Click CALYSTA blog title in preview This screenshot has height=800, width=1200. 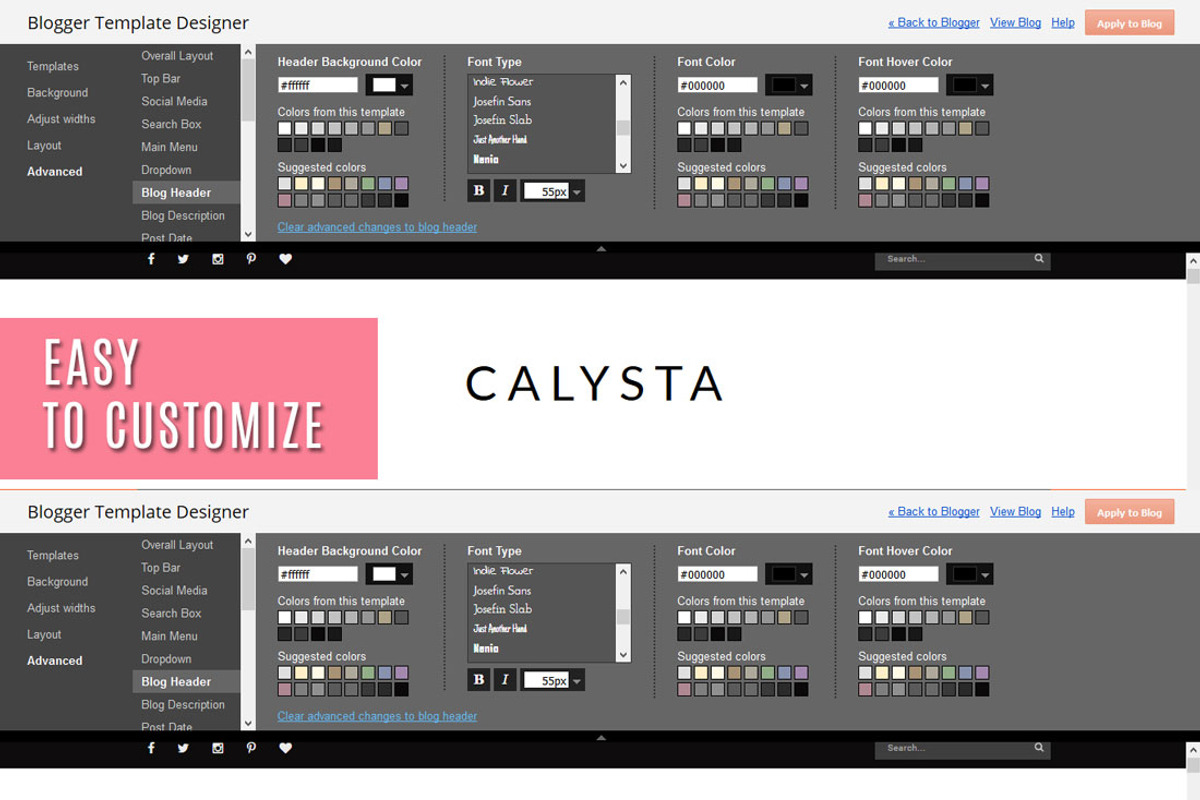[x=594, y=384]
